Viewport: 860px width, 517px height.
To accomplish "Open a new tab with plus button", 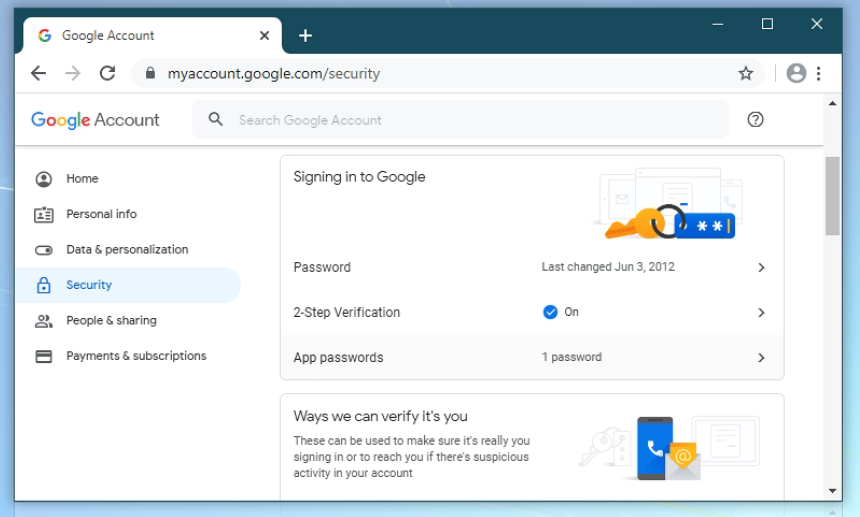I will (305, 36).
